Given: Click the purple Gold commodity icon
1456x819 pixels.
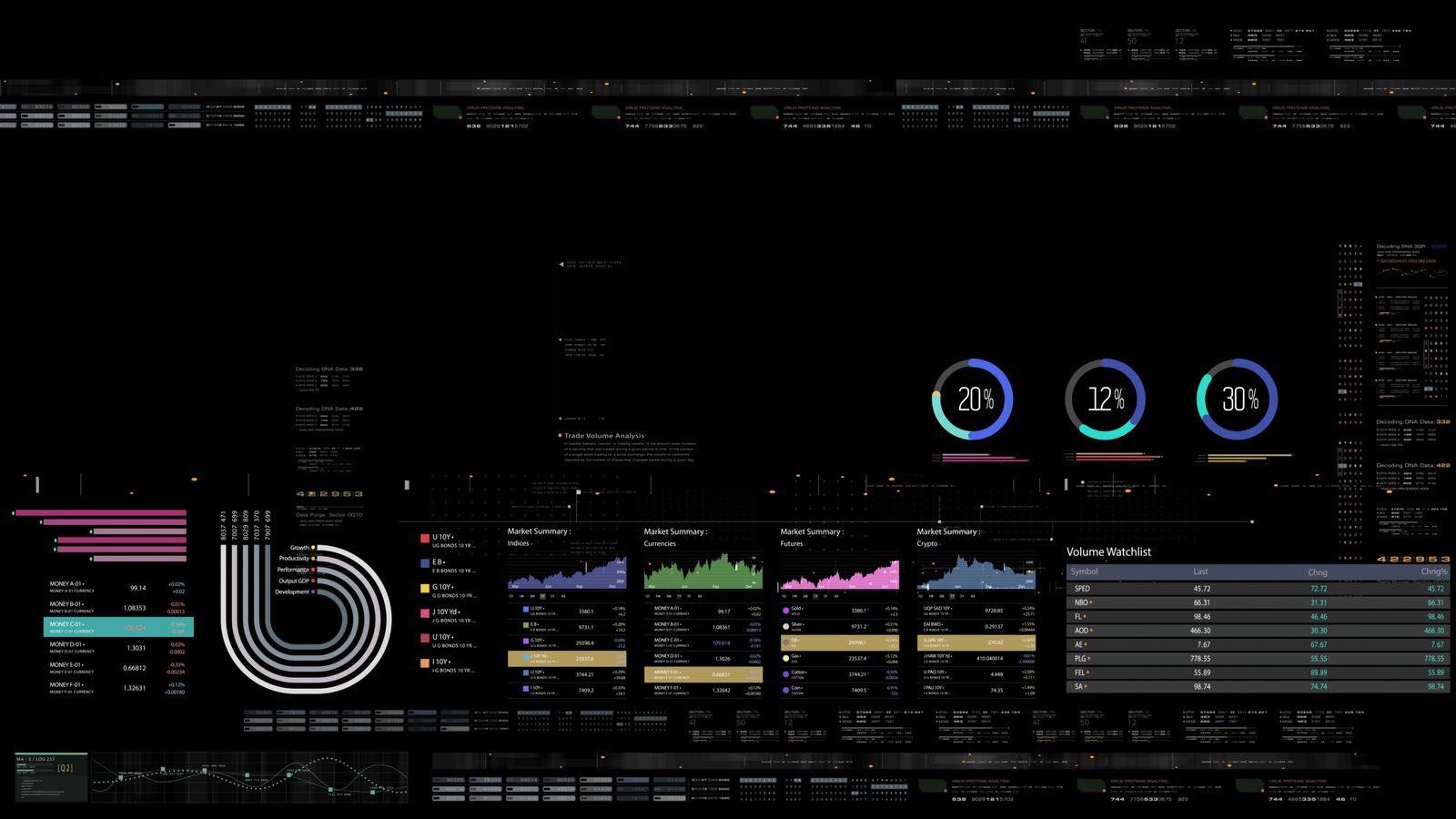Looking at the screenshot, I should 786,610.
